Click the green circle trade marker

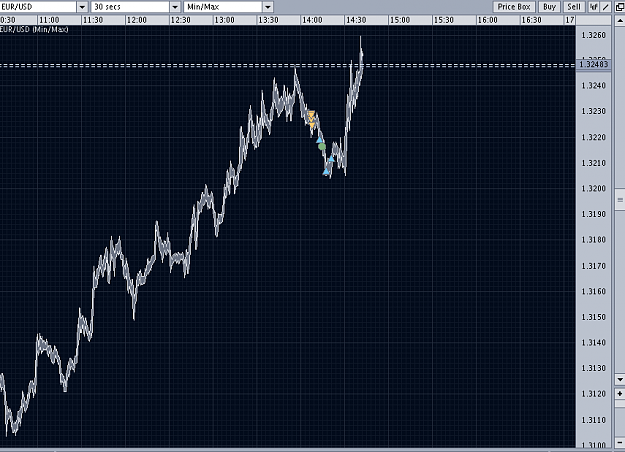click(x=322, y=146)
